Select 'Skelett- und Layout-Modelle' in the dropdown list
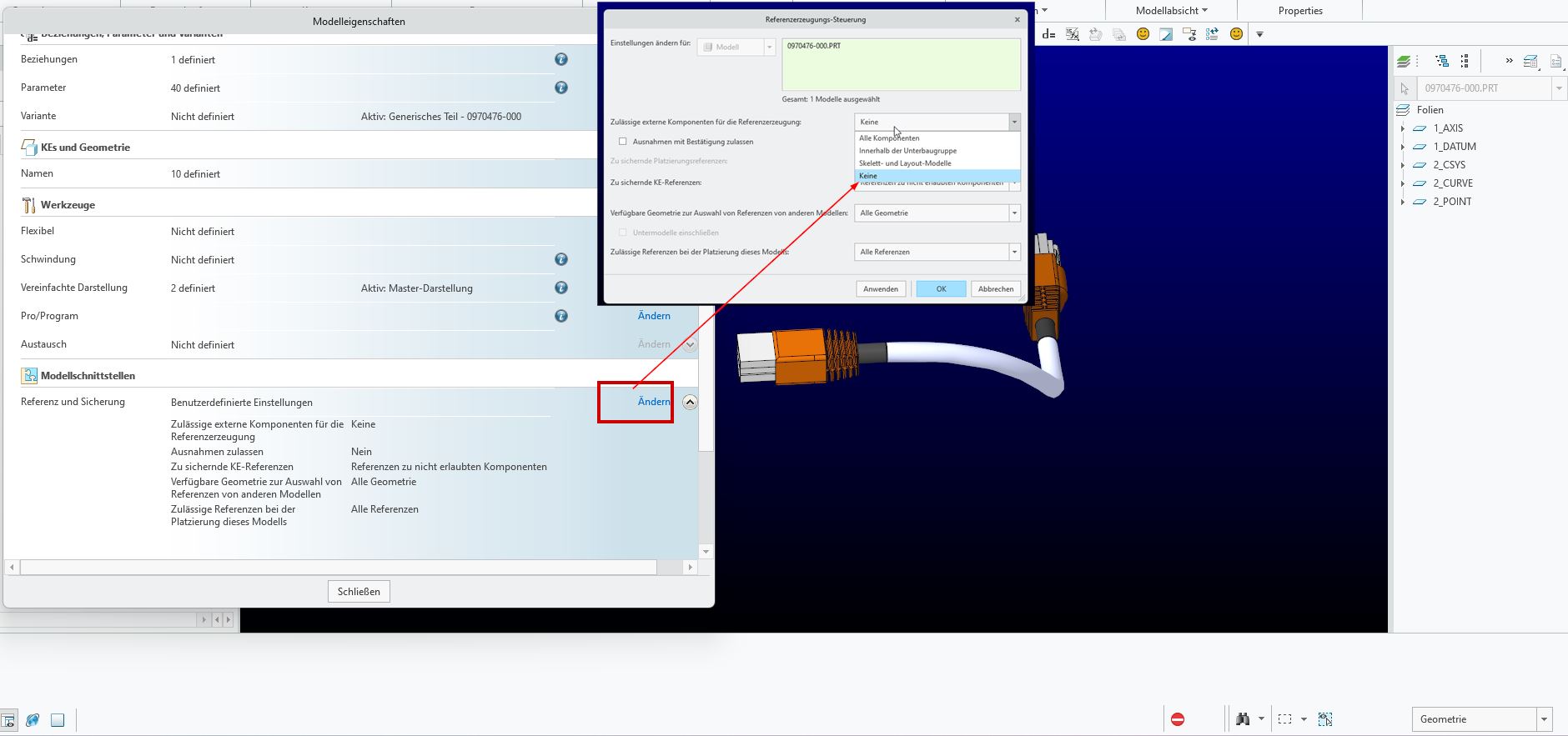 coord(937,163)
